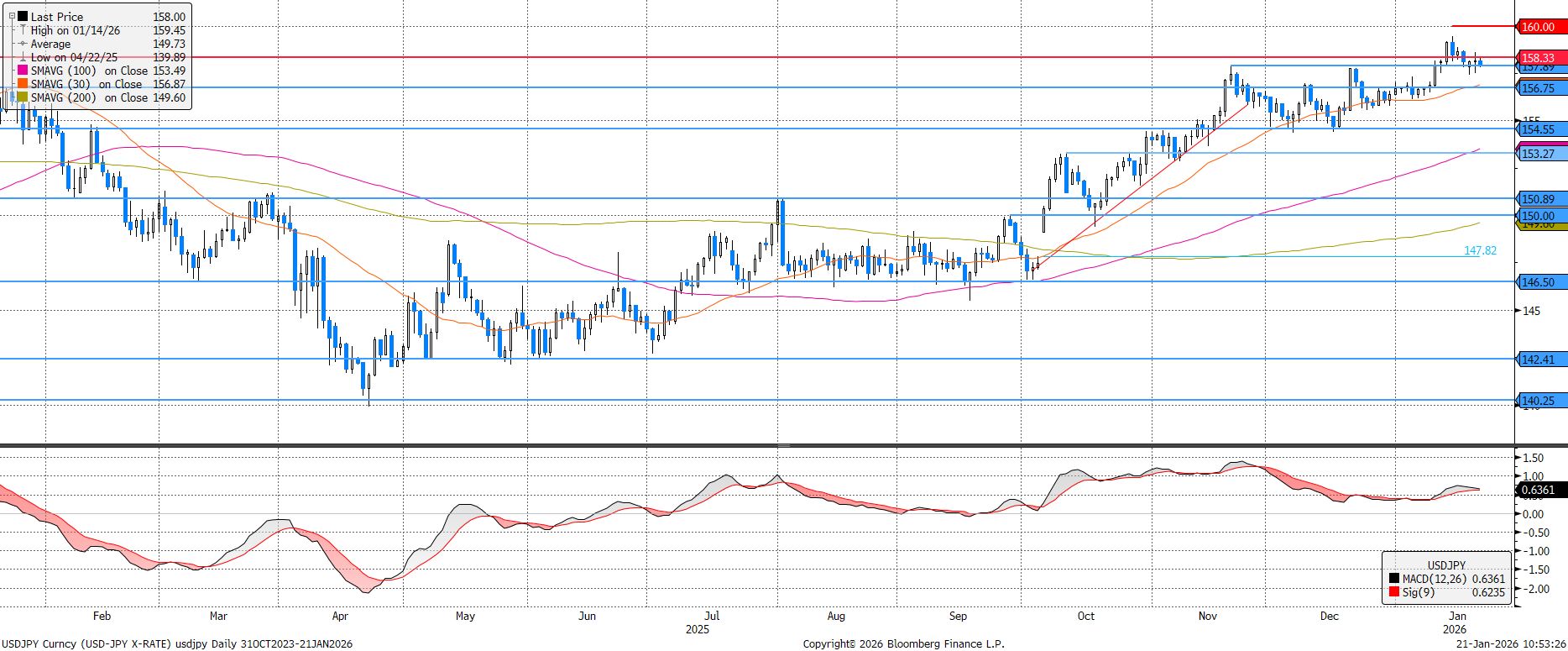Select the 150.89 horizontal line label
The width and height of the screenshot is (1568, 651).
point(1539,199)
